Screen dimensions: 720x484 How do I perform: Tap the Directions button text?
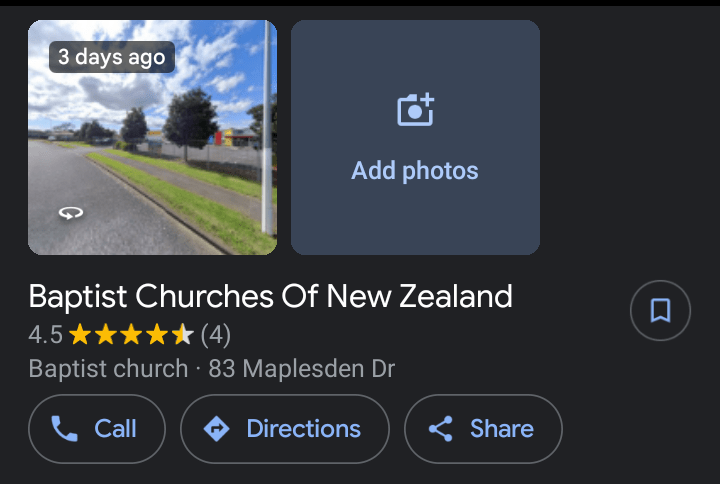click(x=303, y=429)
